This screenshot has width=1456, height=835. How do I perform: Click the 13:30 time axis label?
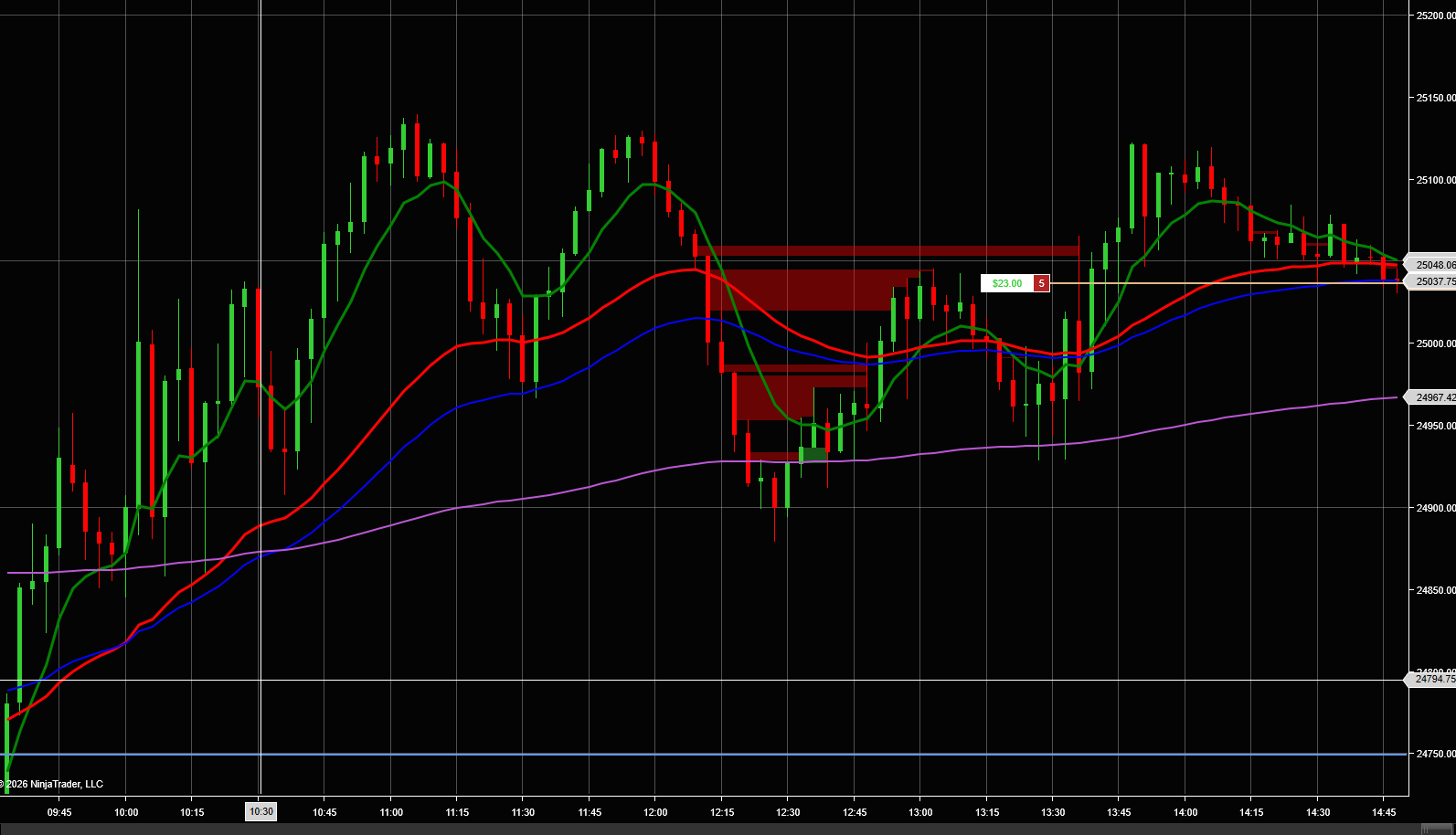click(x=1053, y=812)
